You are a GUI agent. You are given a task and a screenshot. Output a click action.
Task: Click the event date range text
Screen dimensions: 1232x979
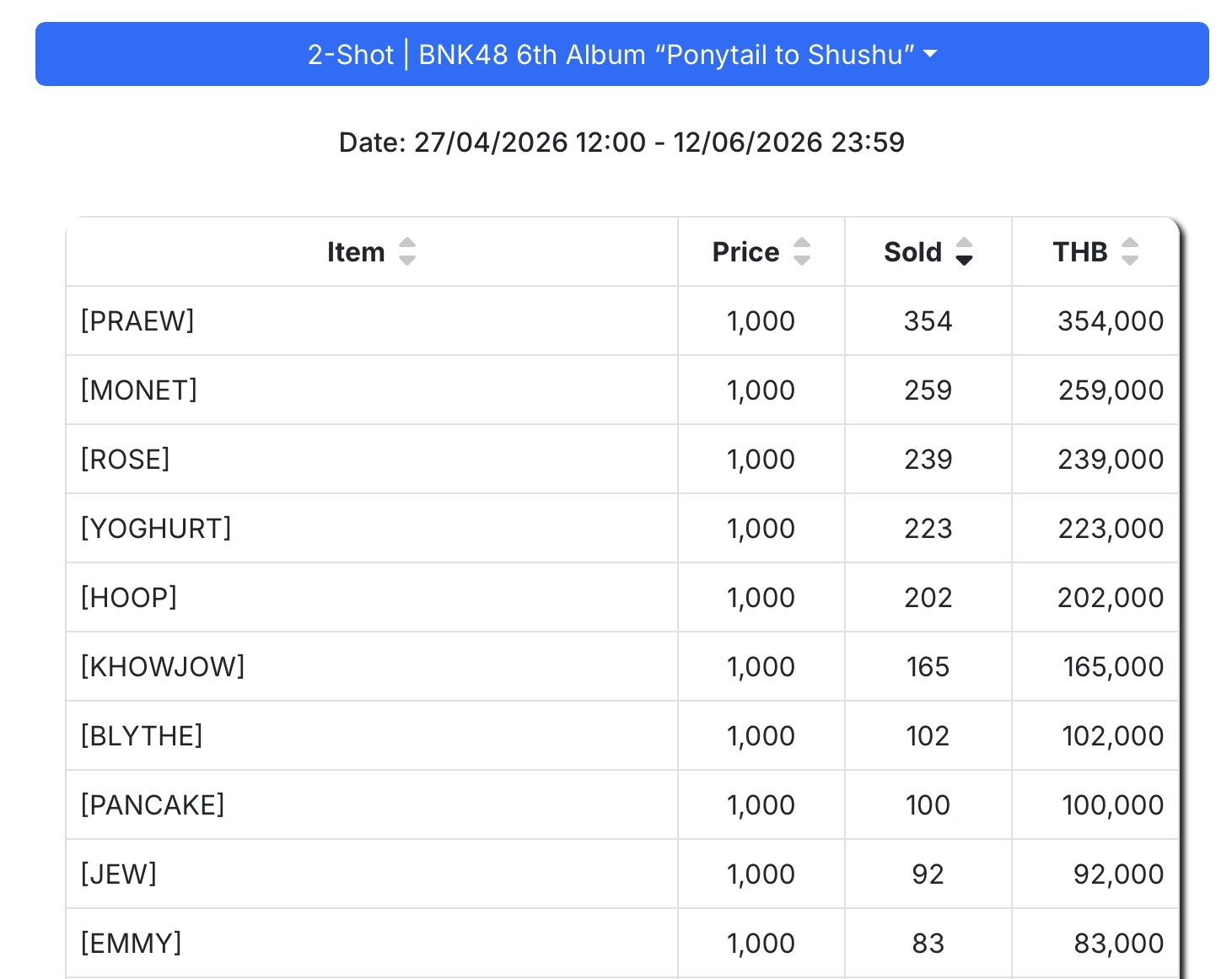point(621,142)
